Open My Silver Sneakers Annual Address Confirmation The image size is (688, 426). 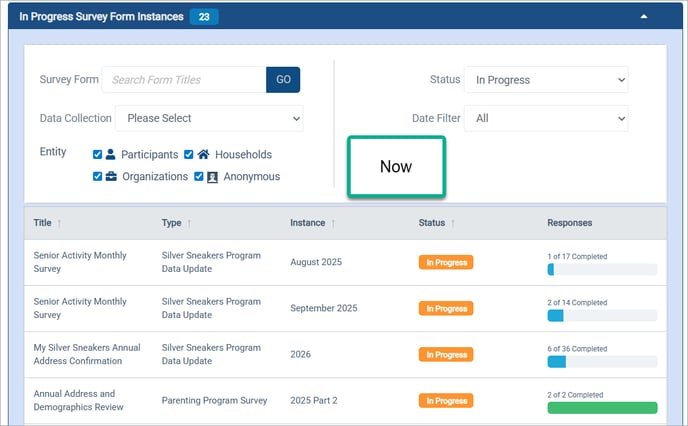pyautogui.click(x=87, y=354)
